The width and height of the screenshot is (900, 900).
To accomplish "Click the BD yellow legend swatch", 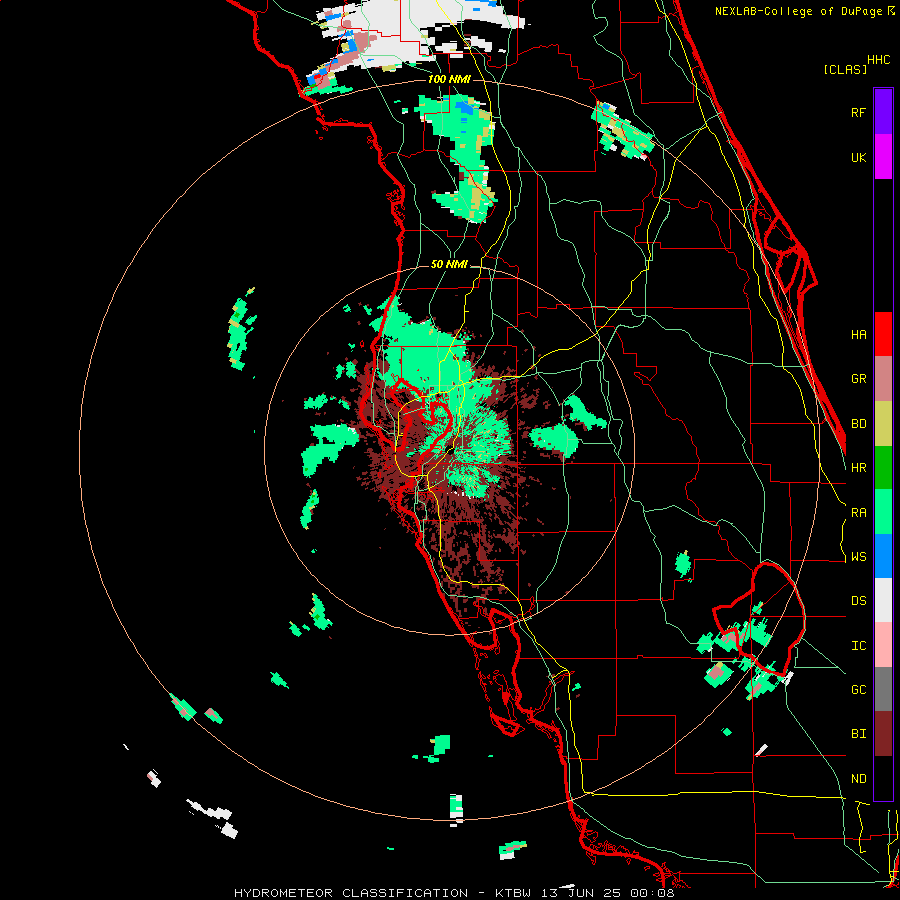I will [x=883, y=424].
